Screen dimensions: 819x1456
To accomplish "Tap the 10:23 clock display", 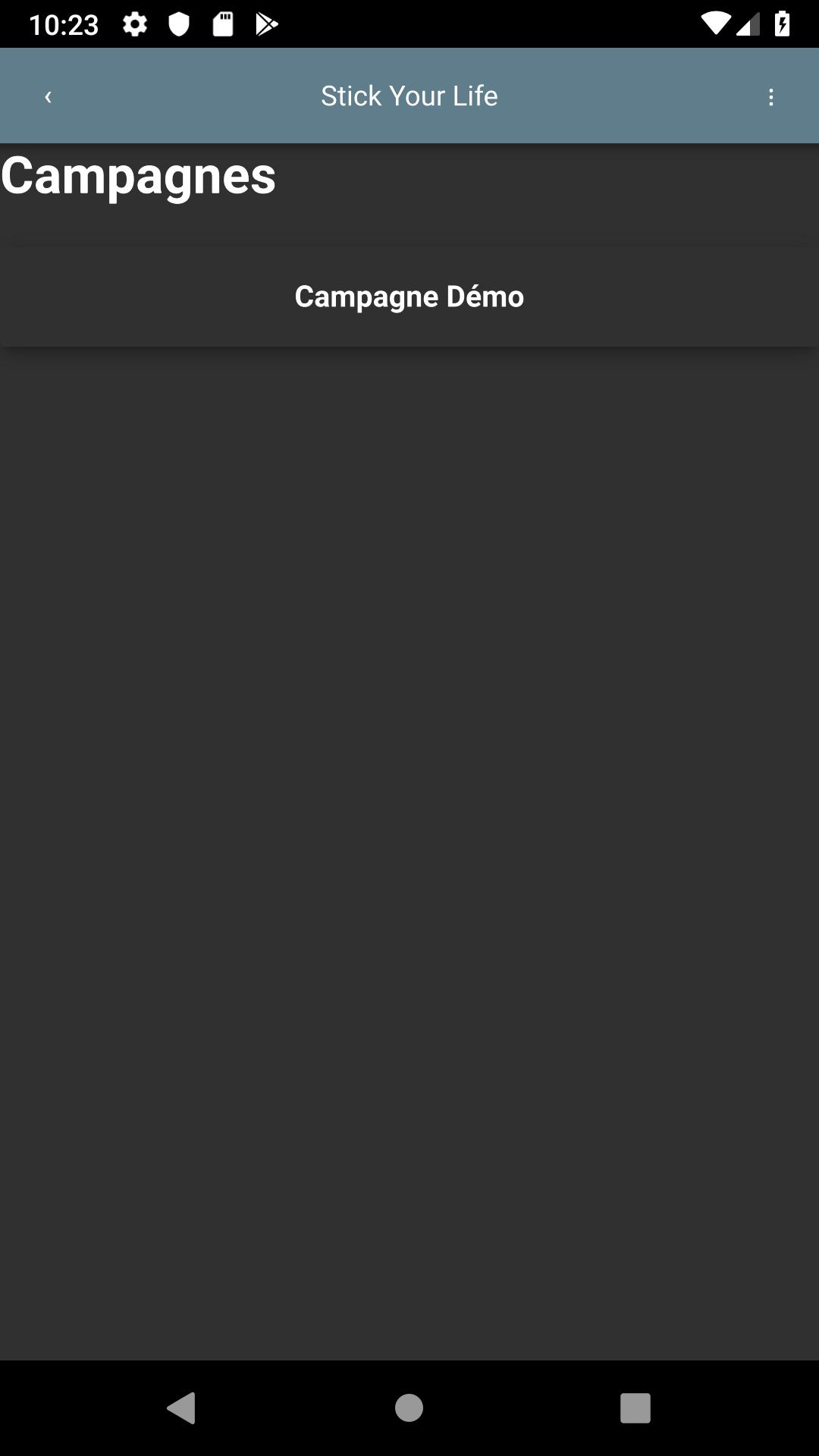I will coord(64,25).
